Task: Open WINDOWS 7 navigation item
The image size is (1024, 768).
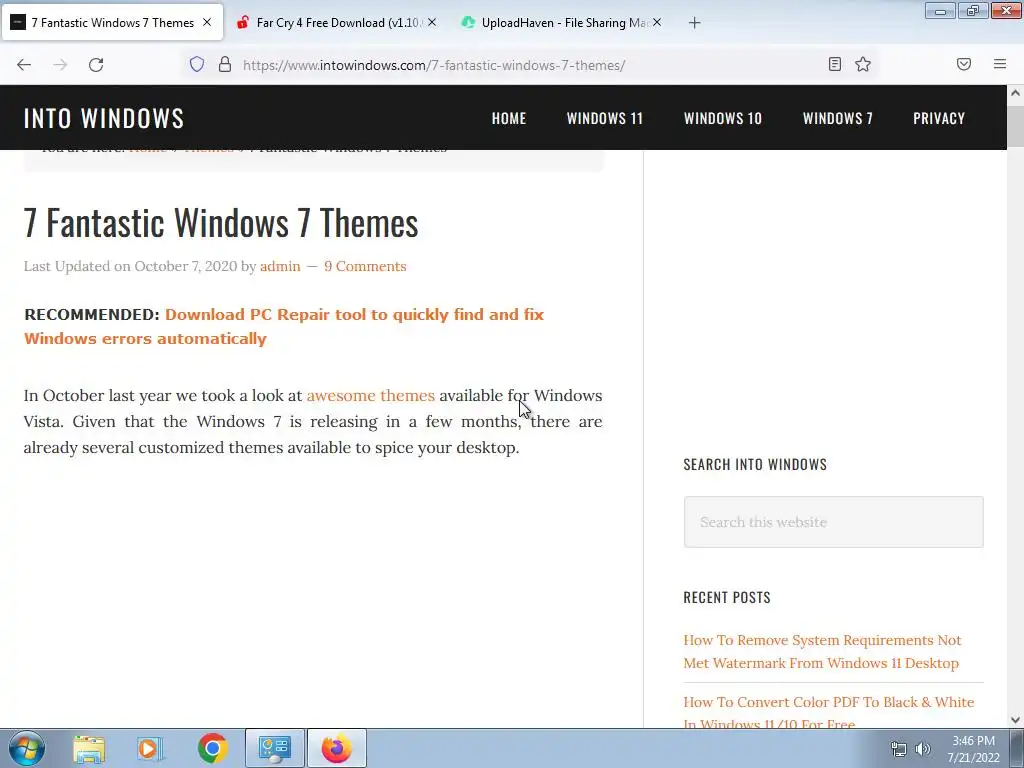Action: (x=838, y=118)
